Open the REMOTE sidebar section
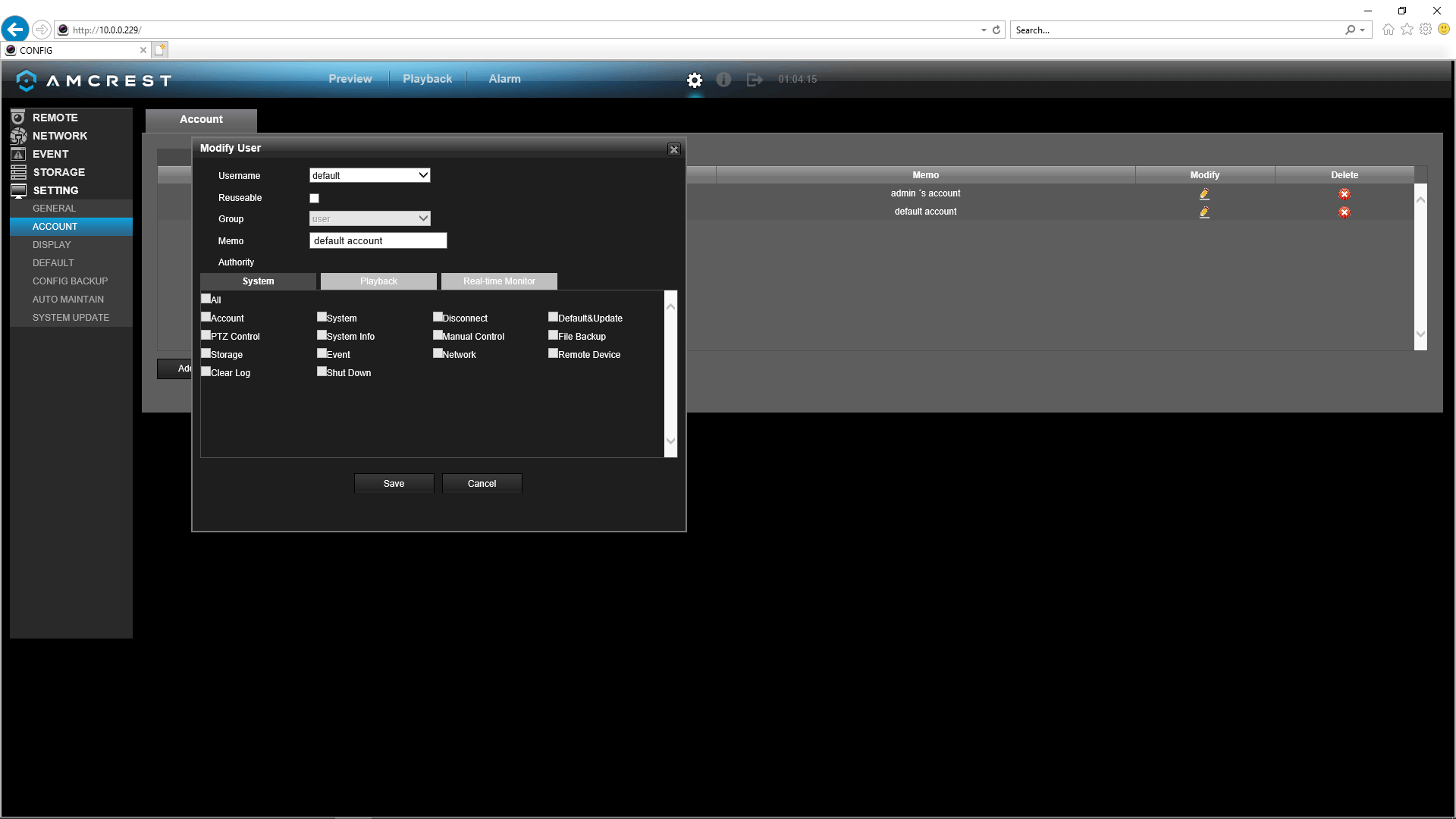This screenshot has width=1456, height=819. [x=55, y=118]
